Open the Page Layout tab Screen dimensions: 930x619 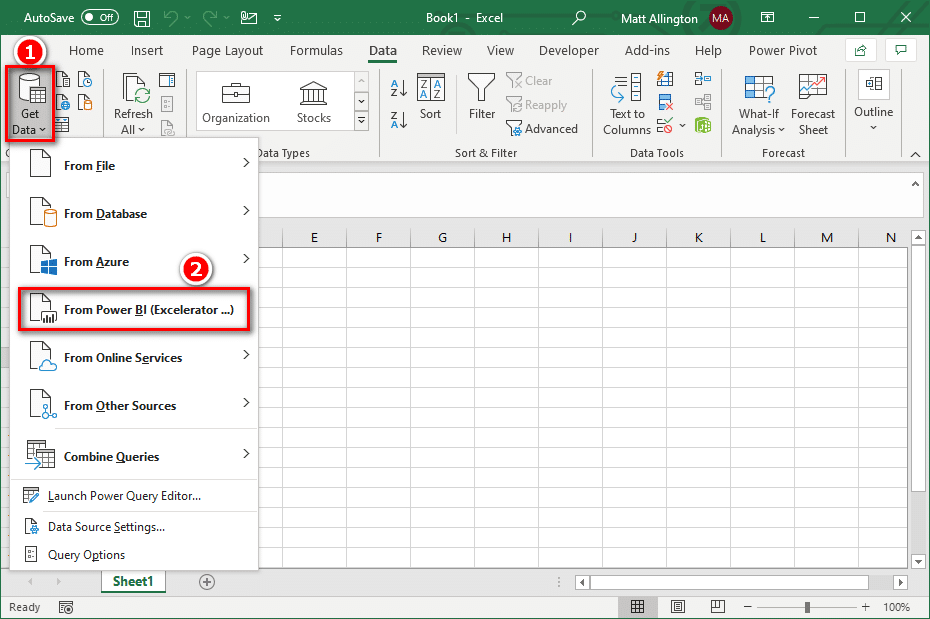coord(227,51)
